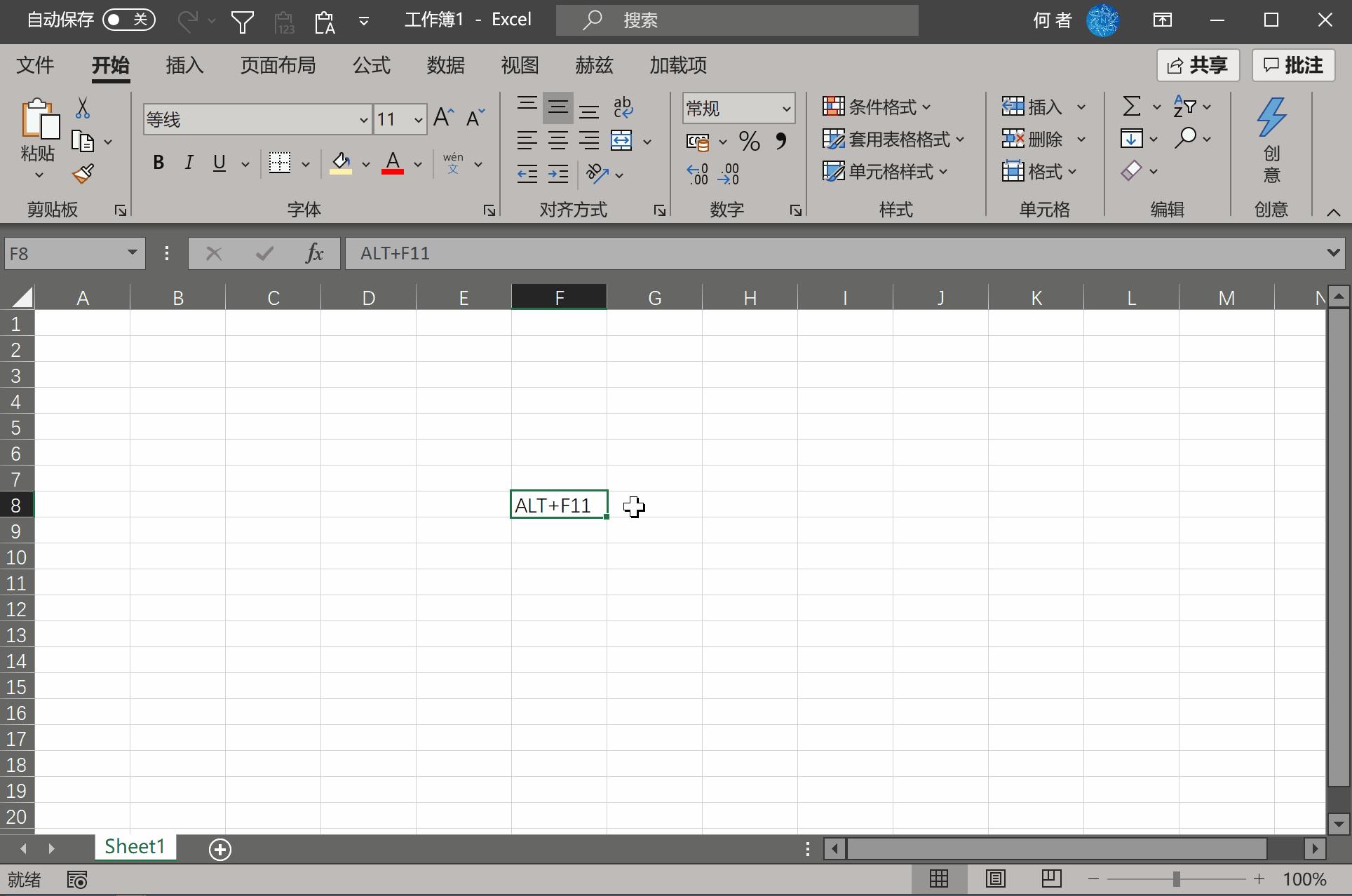
Task: Open the 公式 ribbon tab
Action: (x=371, y=65)
